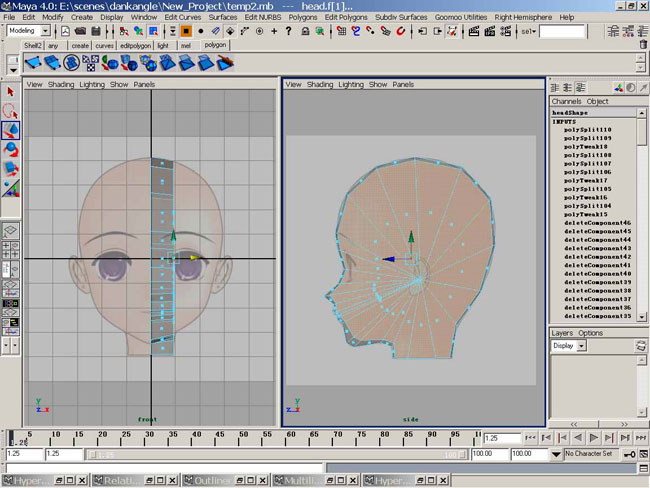Open the Subdiv Surfaces menu
The image size is (650, 488).
pyautogui.click(x=401, y=17)
